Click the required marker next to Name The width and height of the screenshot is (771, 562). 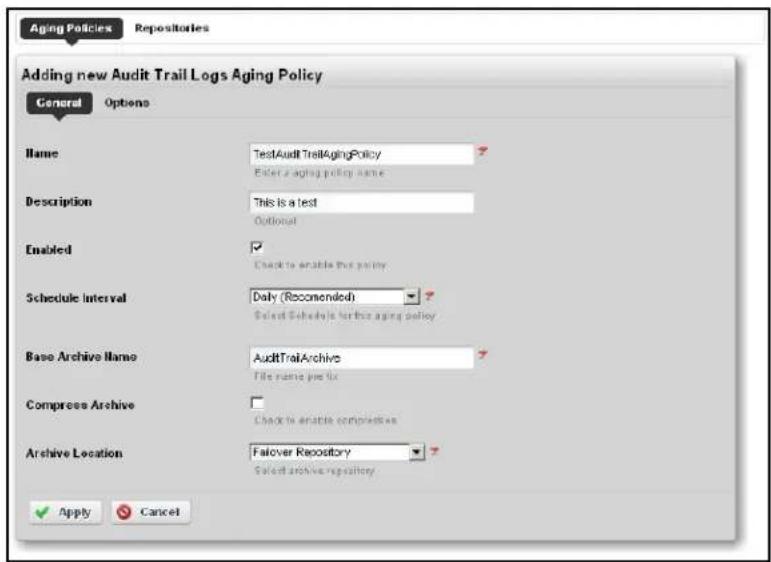click(483, 152)
